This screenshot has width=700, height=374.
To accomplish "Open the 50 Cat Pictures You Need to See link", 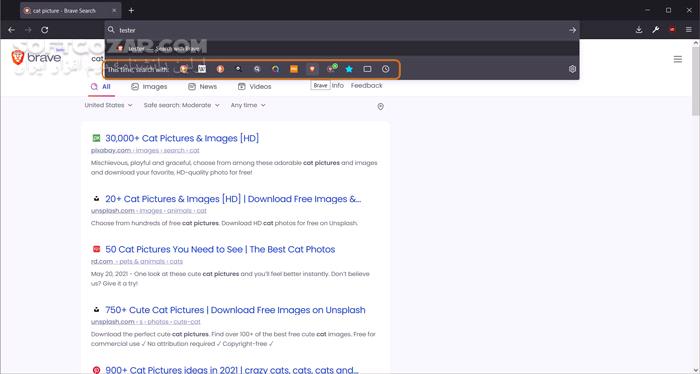I will click(220, 249).
